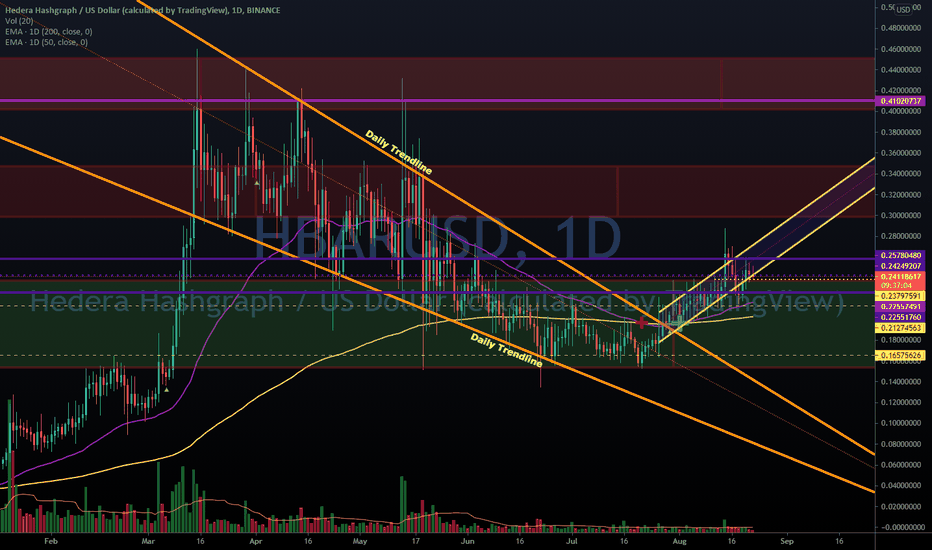
Task: Click the yellow 0.16575626 price label
Action: [x=900, y=356]
